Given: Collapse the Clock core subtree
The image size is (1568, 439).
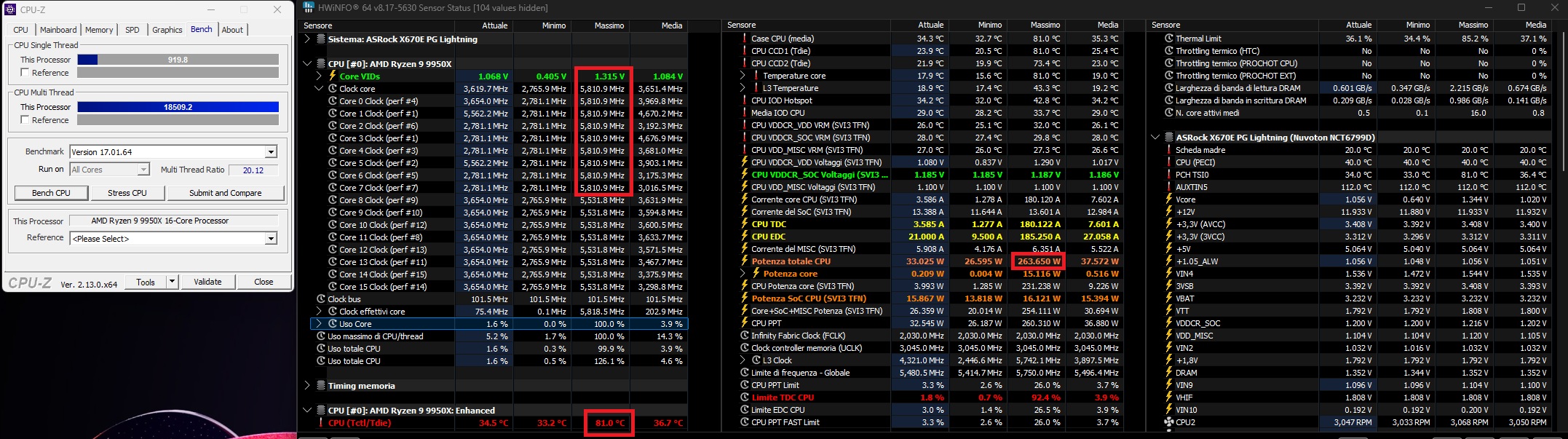Looking at the screenshot, I should click(319, 89).
